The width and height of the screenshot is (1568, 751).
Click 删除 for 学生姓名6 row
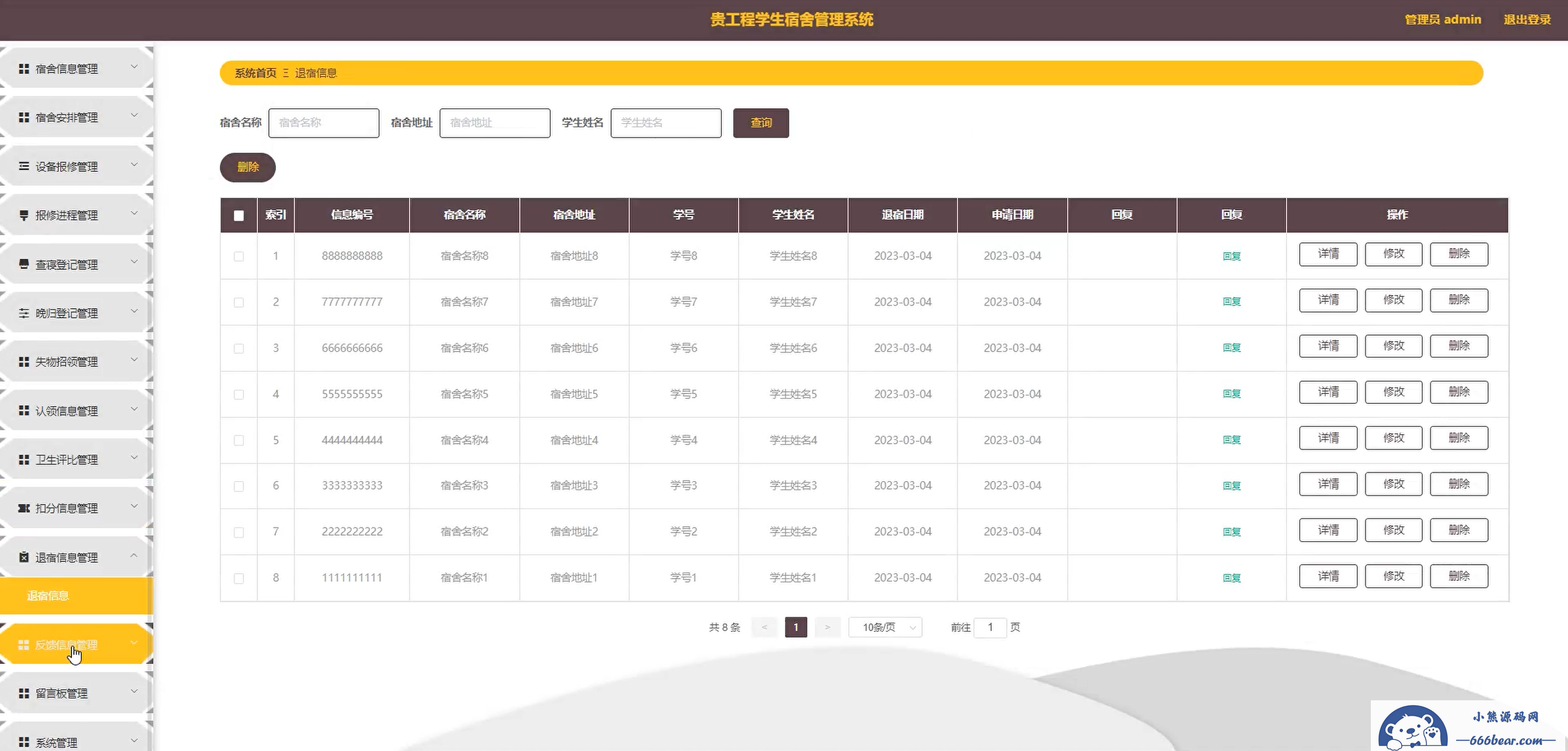1459,346
